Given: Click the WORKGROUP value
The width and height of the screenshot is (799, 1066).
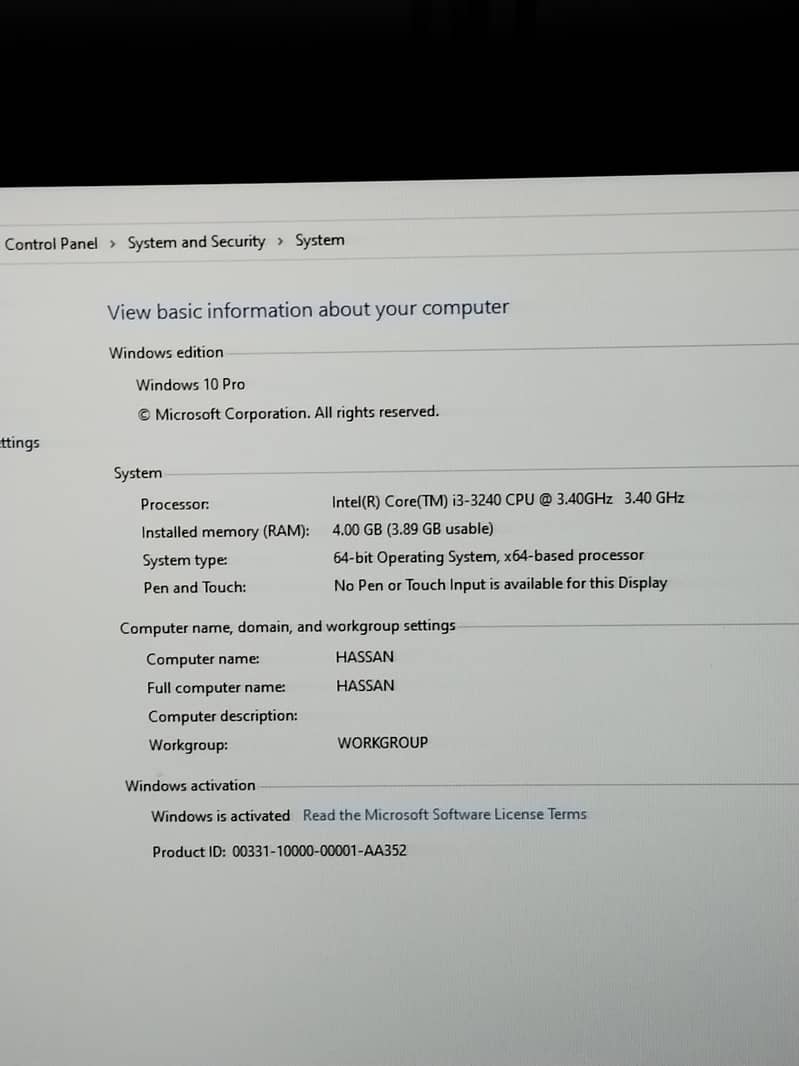Looking at the screenshot, I should coord(383,742).
